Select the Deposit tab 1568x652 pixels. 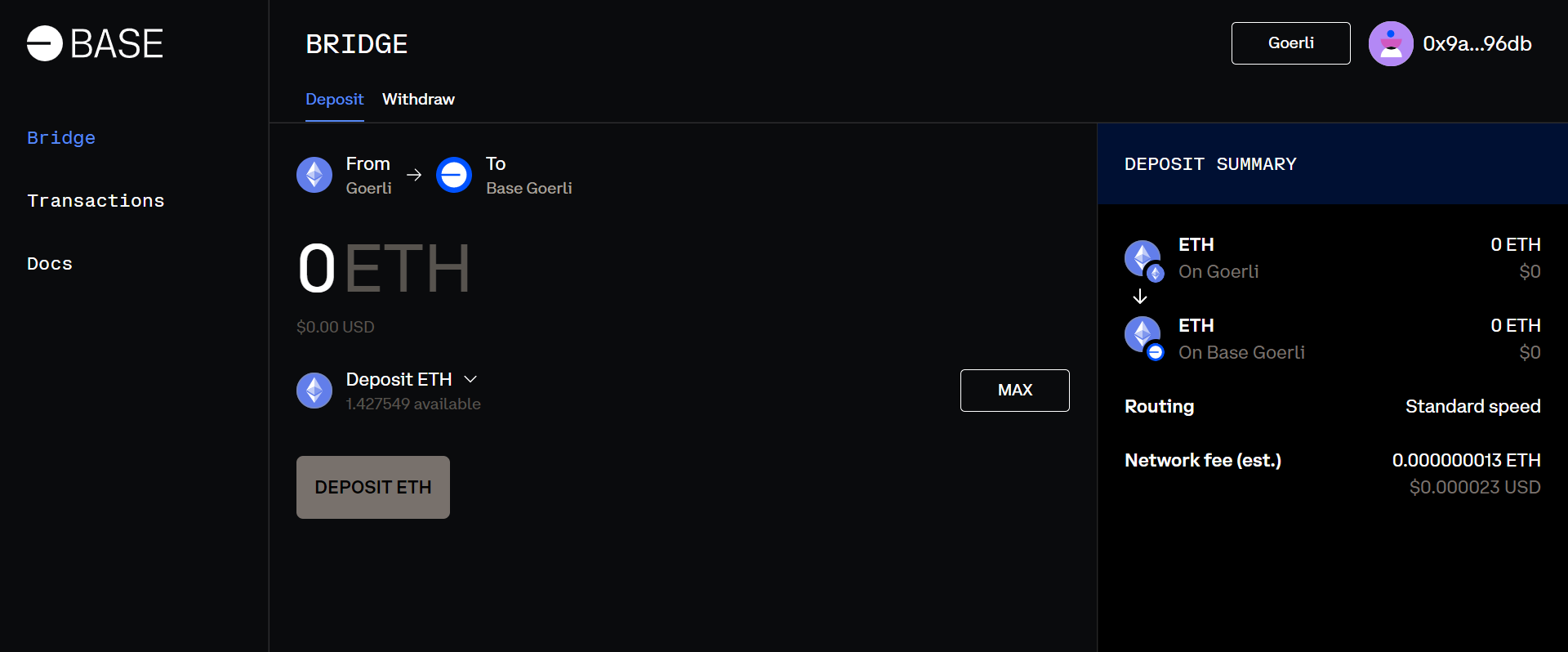(334, 99)
